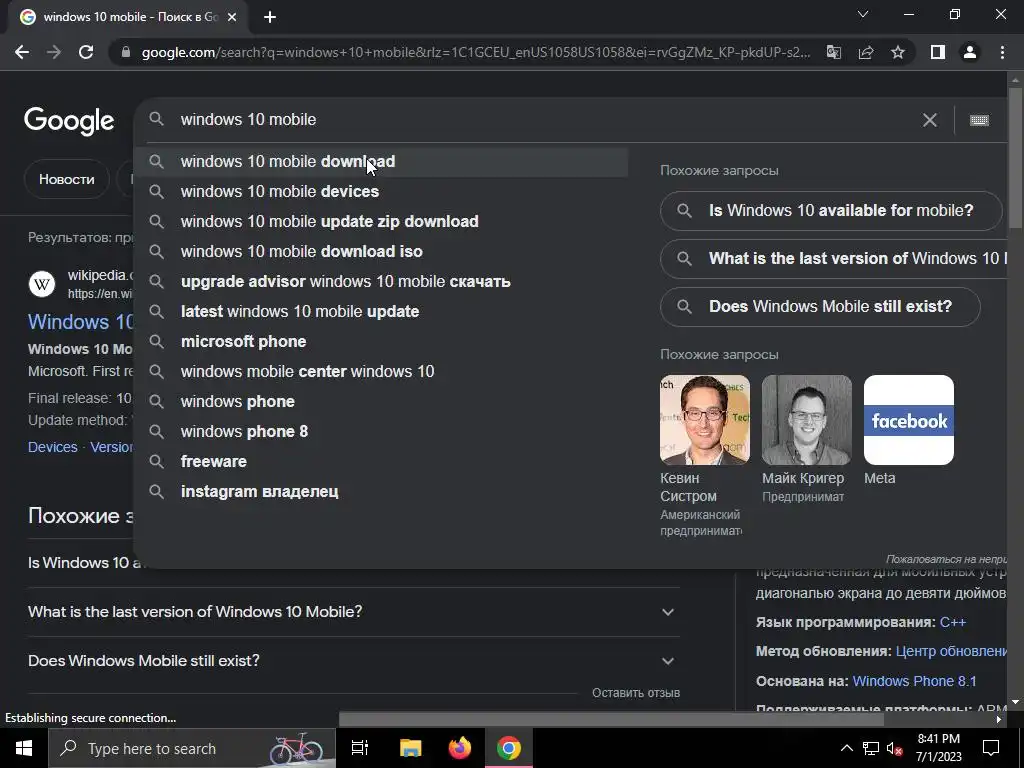The width and height of the screenshot is (1024, 768).
Task: Open a new tab with the plus button
Action: point(270,18)
